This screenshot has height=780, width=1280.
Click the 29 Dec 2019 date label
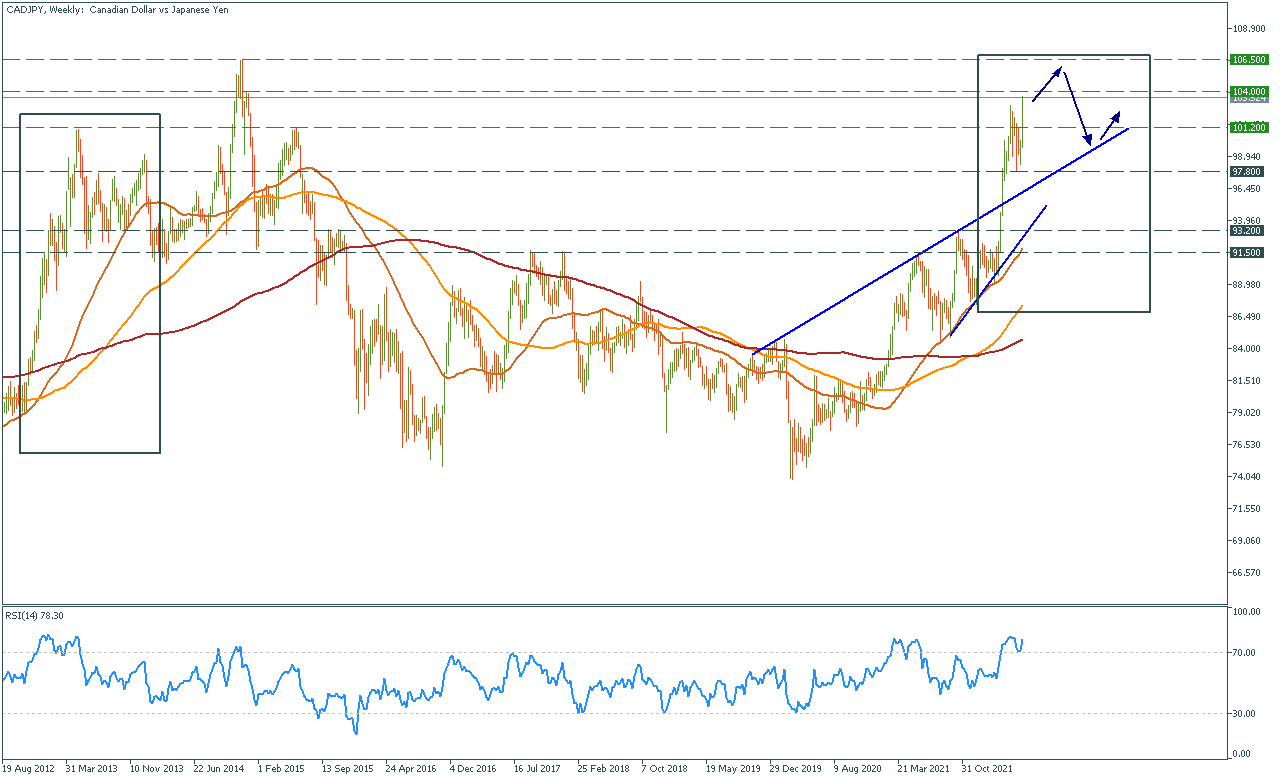click(797, 769)
